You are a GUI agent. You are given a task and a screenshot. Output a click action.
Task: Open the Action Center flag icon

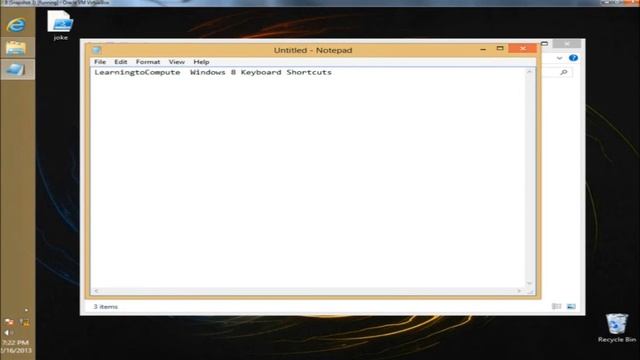click(9, 322)
